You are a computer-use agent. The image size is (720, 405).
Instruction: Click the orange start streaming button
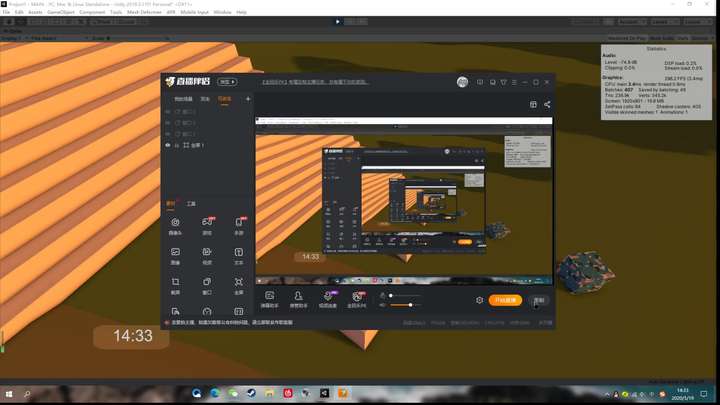pyautogui.click(x=505, y=300)
